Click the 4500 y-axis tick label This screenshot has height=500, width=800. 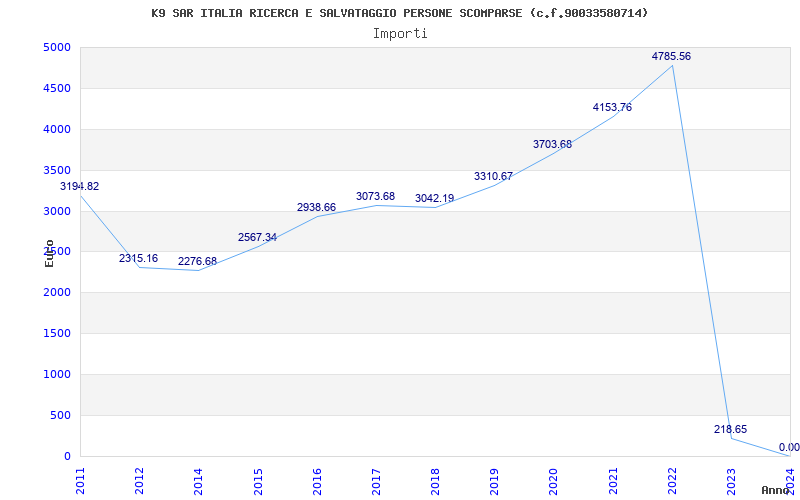pyautogui.click(x=57, y=88)
